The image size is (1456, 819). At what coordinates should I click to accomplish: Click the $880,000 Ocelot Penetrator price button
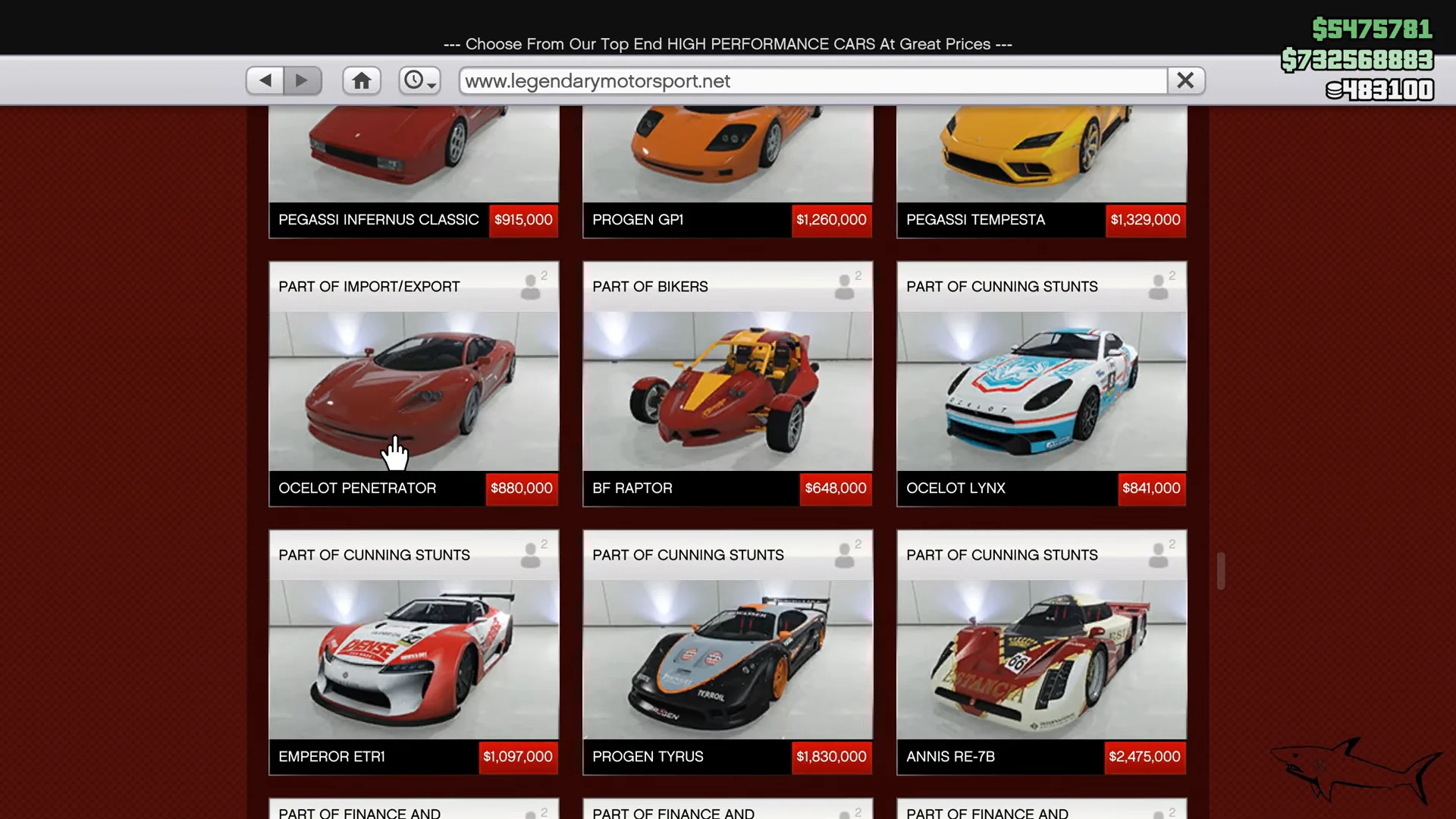click(522, 488)
